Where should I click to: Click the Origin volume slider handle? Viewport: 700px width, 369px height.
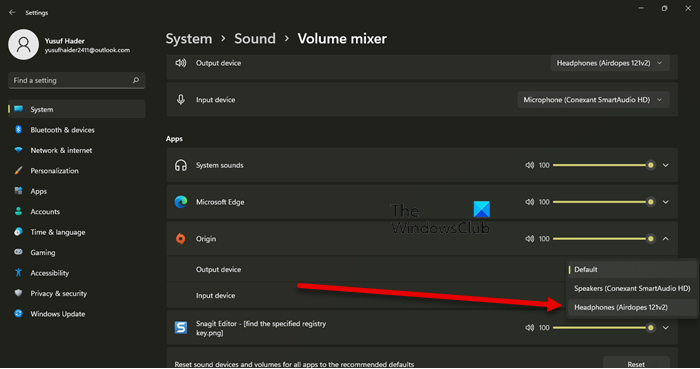[650, 239]
